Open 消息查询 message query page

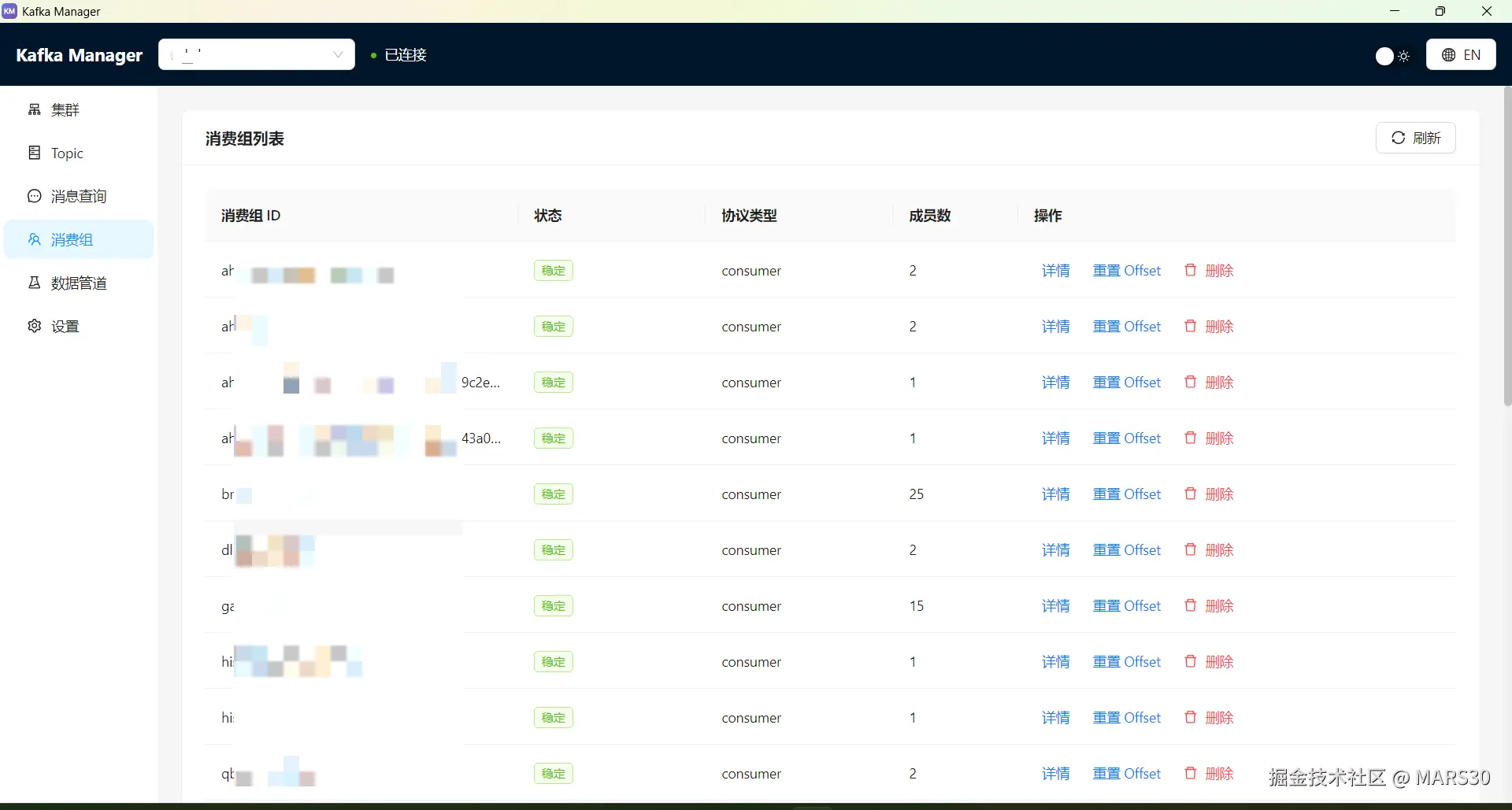79,196
